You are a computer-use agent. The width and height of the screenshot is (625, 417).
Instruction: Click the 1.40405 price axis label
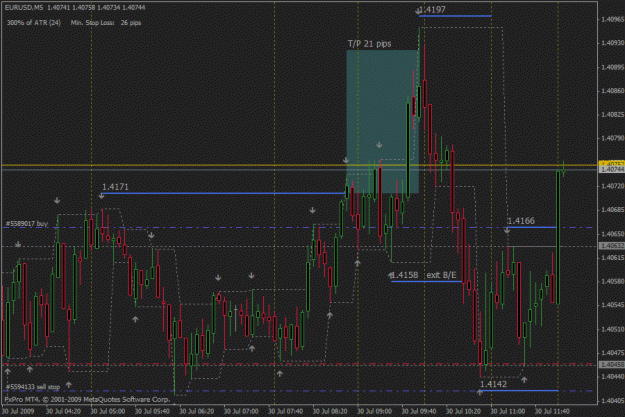[613, 401]
